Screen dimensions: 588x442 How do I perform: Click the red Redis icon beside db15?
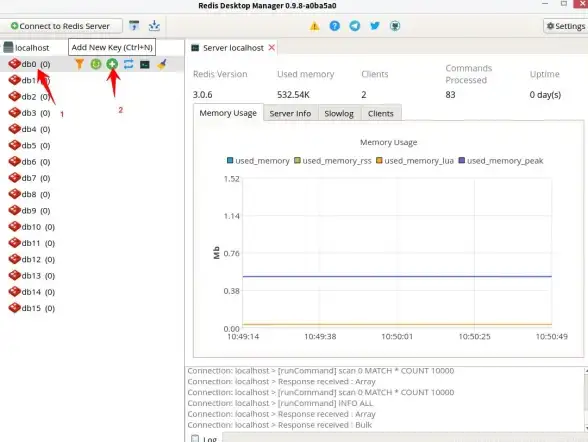point(15,308)
